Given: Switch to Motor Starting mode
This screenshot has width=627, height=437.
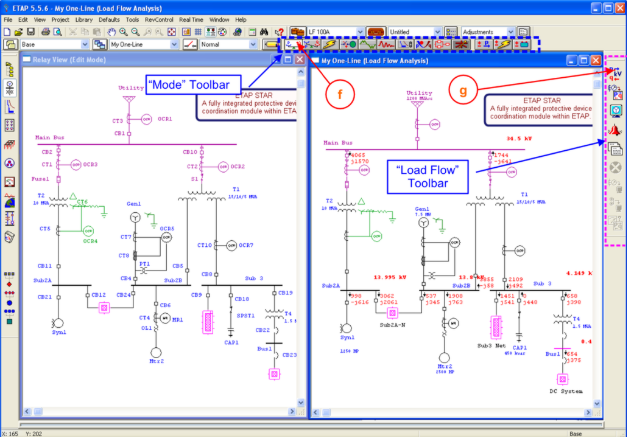Looking at the screenshot, I should [348, 44].
